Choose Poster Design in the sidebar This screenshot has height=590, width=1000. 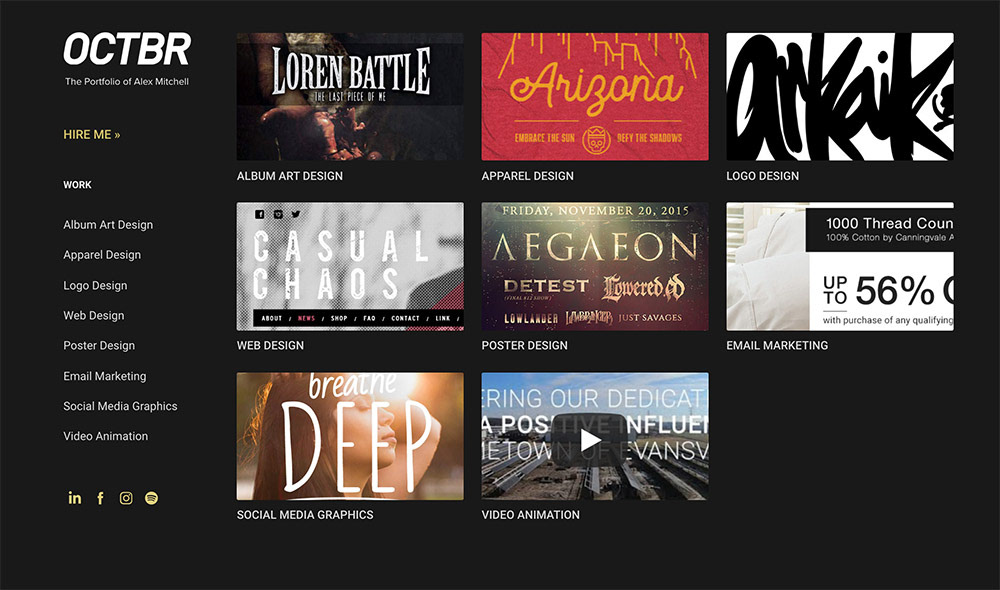coord(99,345)
